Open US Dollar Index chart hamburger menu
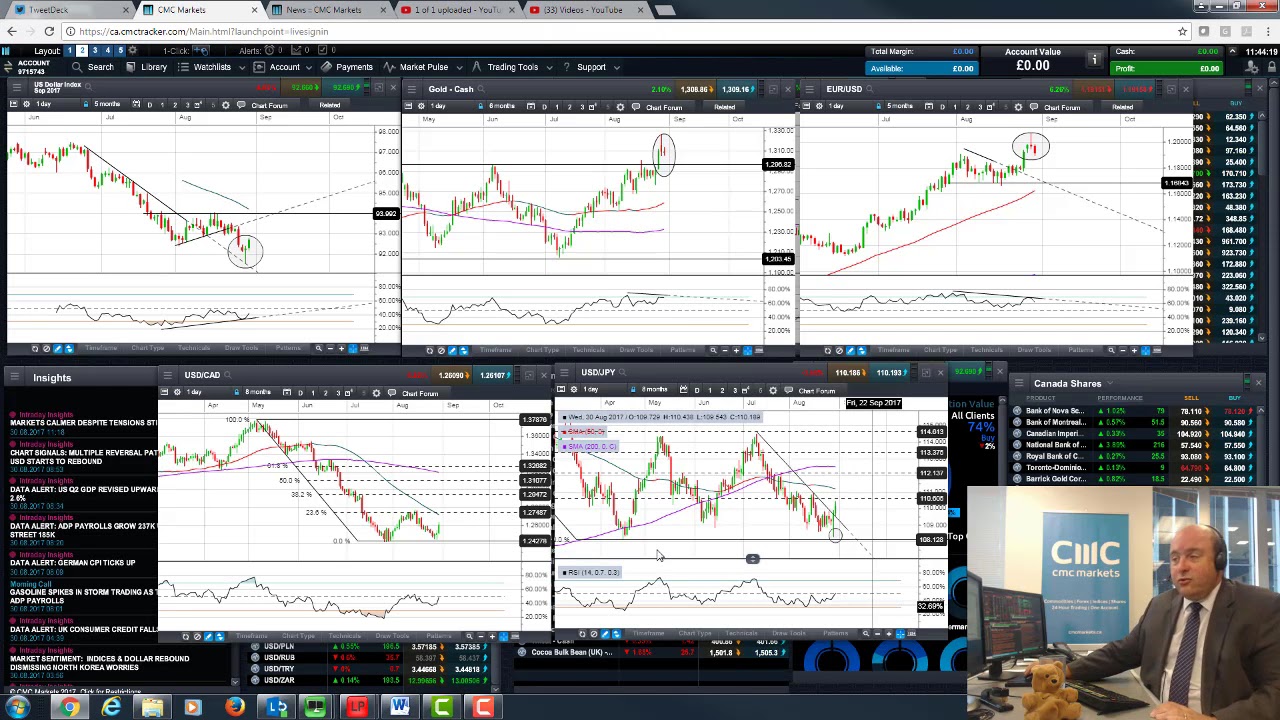This screenshot has height=720, width=1280. (x=15, y=89)
